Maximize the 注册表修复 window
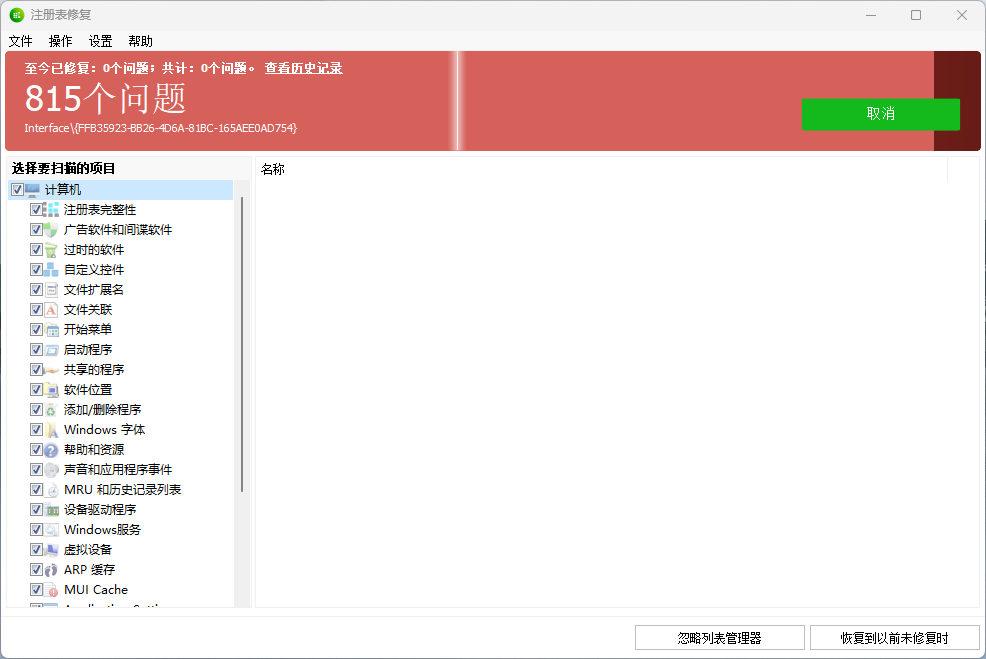Viewport: 986px width, 659px height. (x=916, y=14)
